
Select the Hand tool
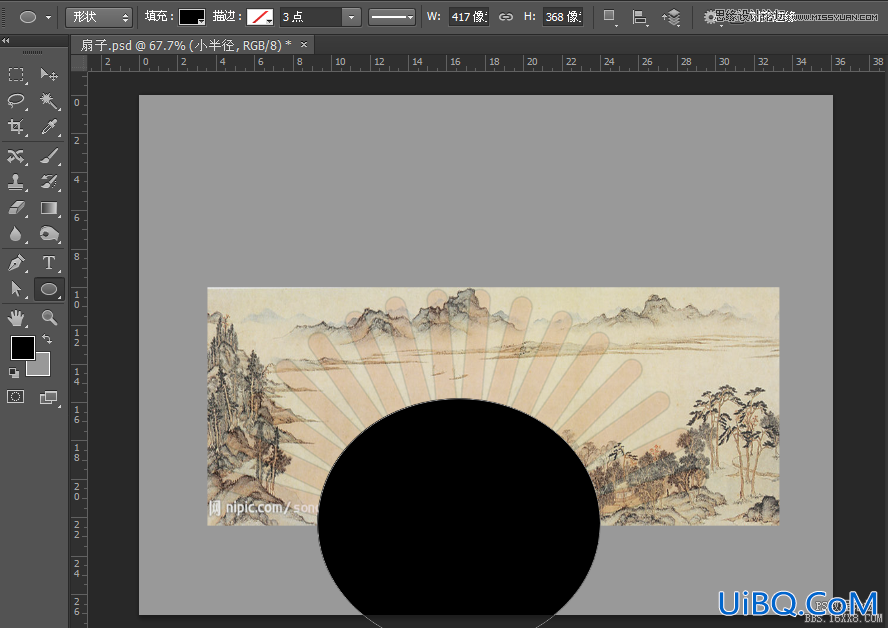point(16,318)
